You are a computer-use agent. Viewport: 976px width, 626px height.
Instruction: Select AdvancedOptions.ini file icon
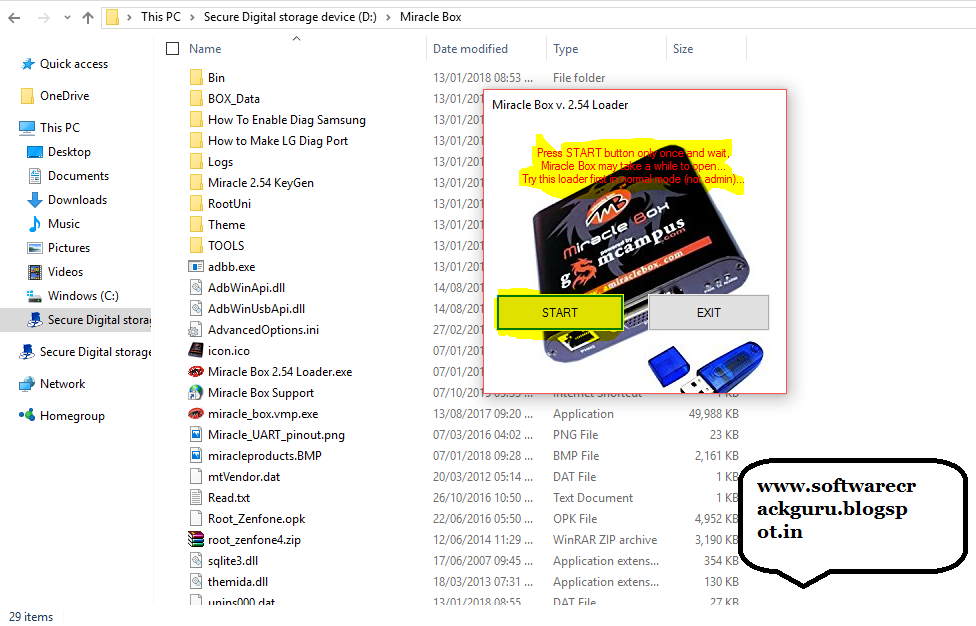coord(196,330)
